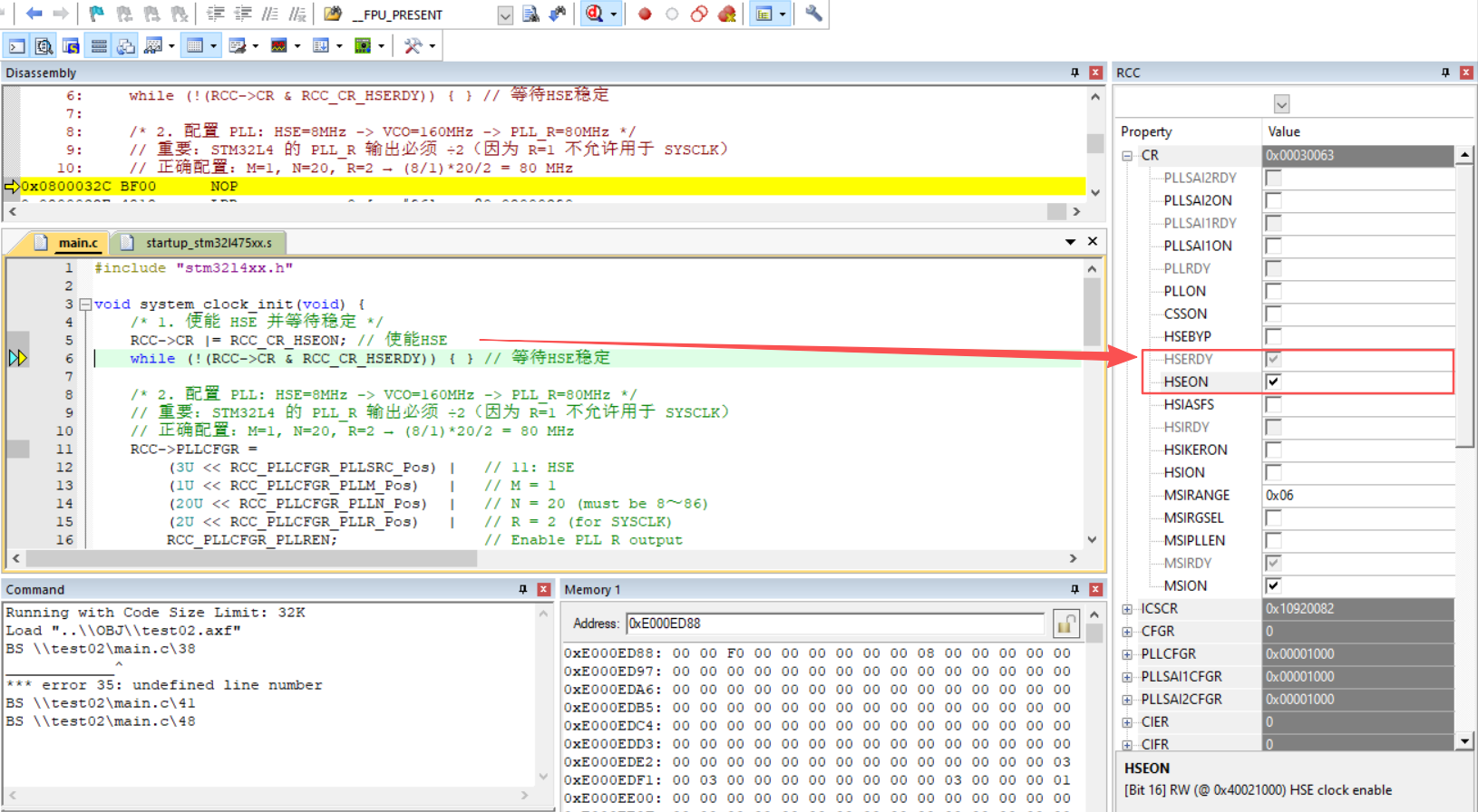Open Configuration with the wrench icon
This screenshot has height=812, width=1478.
813,14
